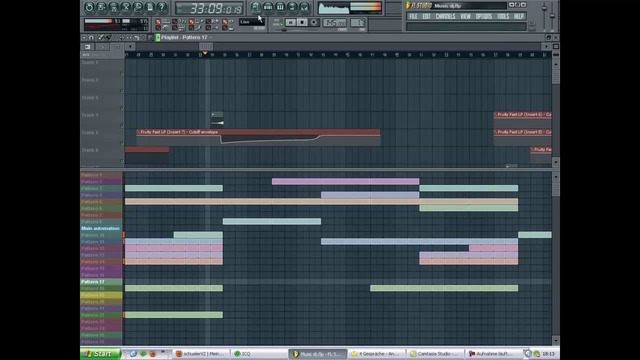Toggle the first red recording option icon

tap(158, 21)
